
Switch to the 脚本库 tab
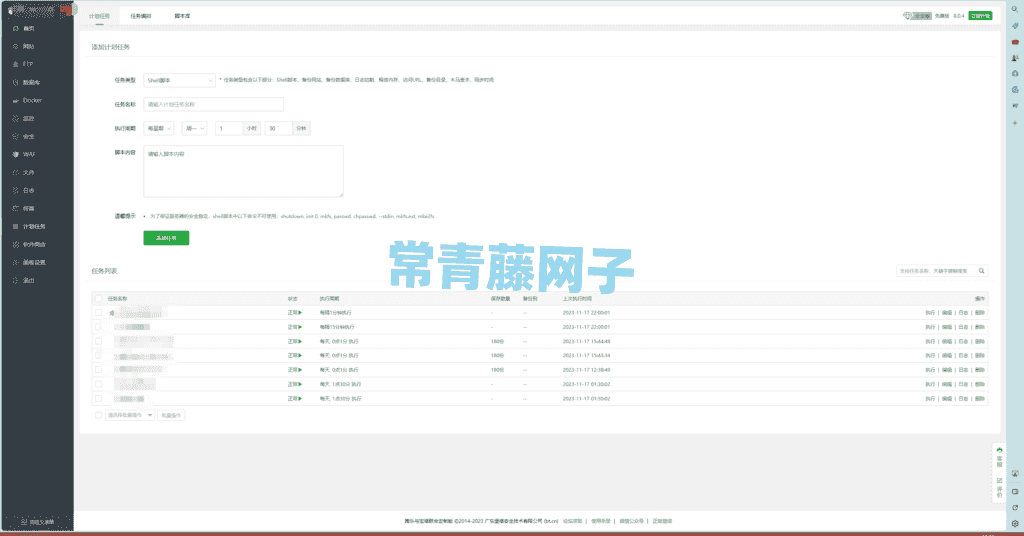click(182, 16)
